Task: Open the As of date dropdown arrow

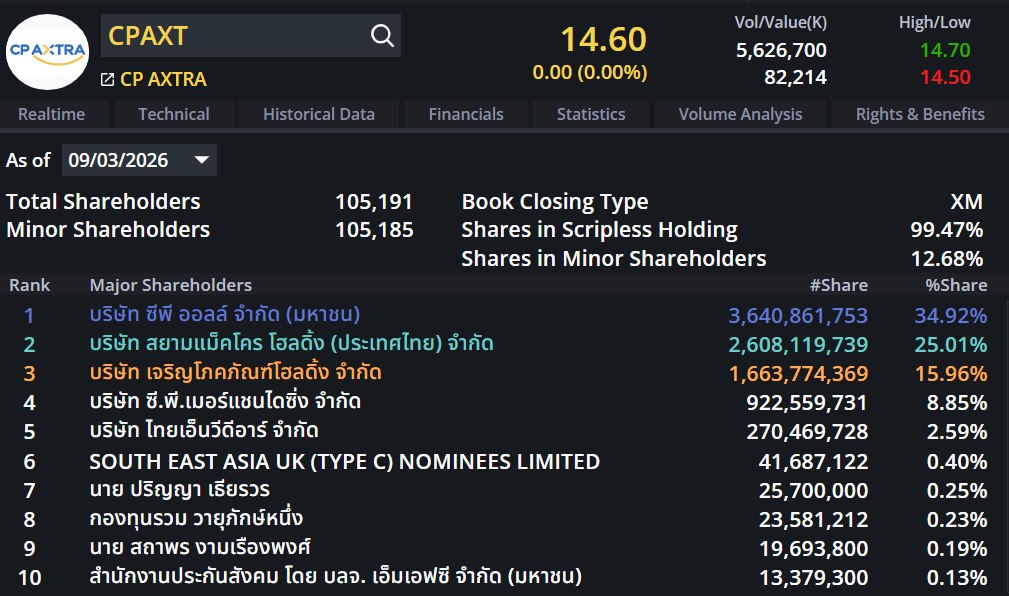Action: [x=201, y=160]
